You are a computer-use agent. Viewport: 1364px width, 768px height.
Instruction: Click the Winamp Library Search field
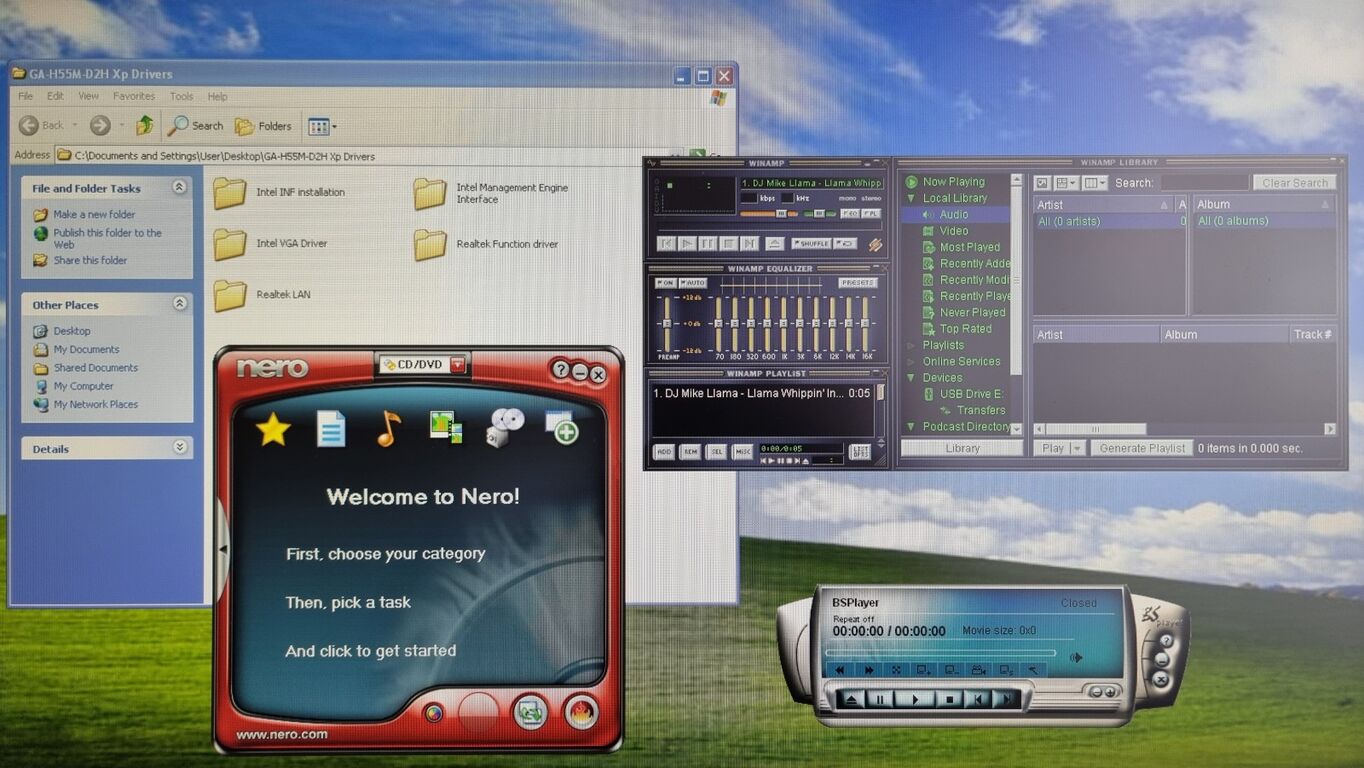pos(1204,183)
